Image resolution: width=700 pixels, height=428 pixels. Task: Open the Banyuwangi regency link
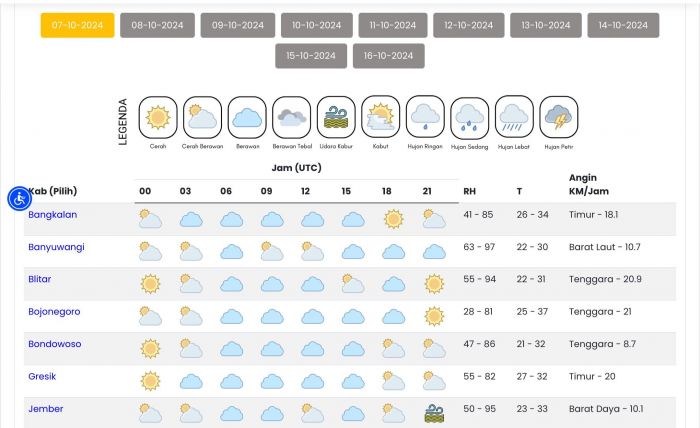pyautogui.click(x=56, y=247)
